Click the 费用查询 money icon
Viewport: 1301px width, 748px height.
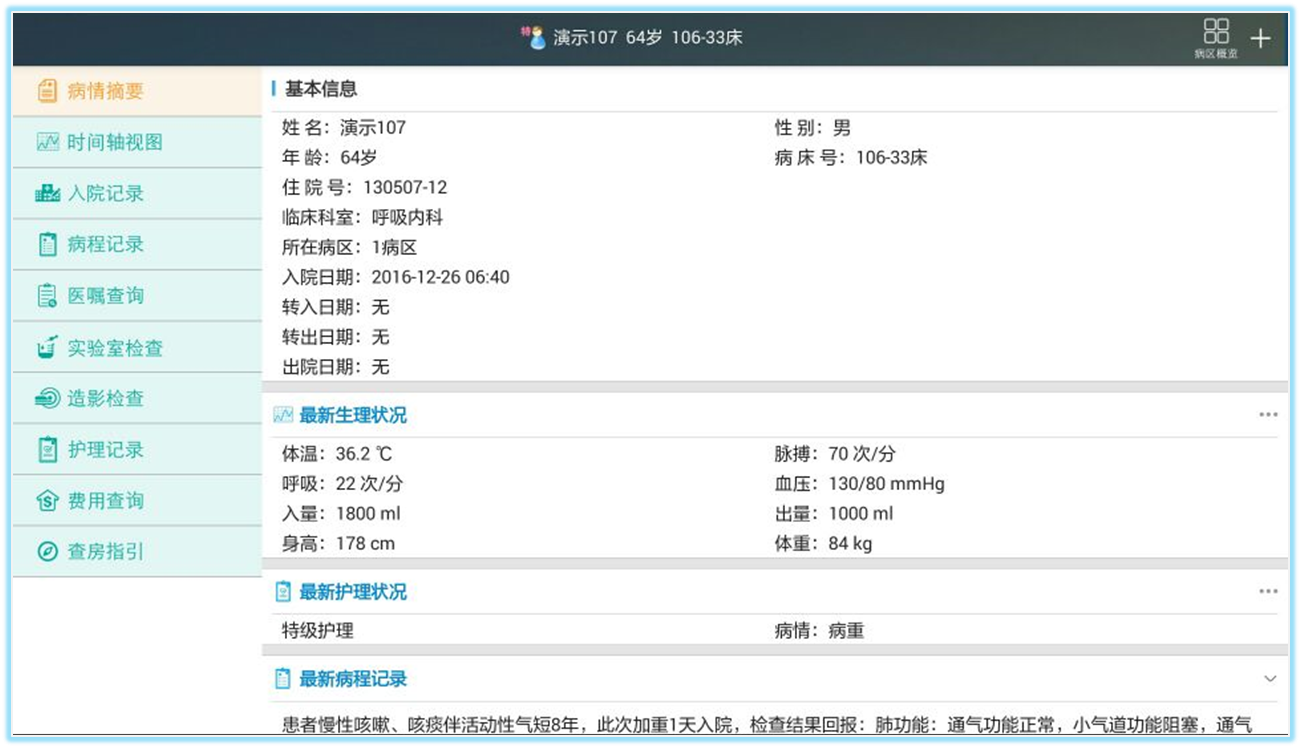pos(47,501)
